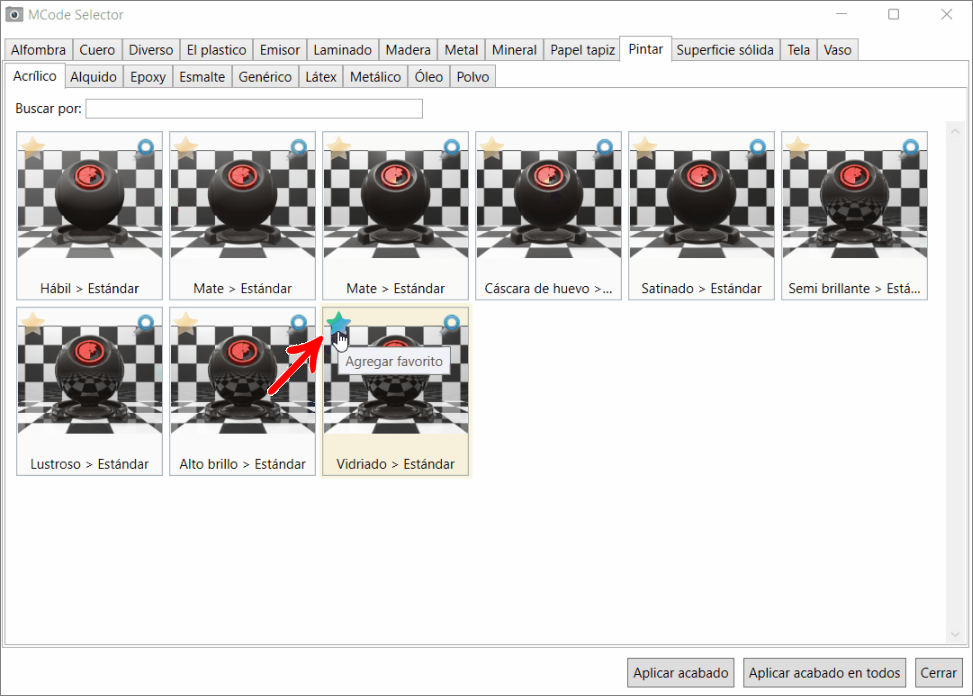The height and width of the screenshot is (696, 973).
Task: Open magnifier preview for Satinado > Estándar
Action: pyautogui.click(x=757, y=148)
